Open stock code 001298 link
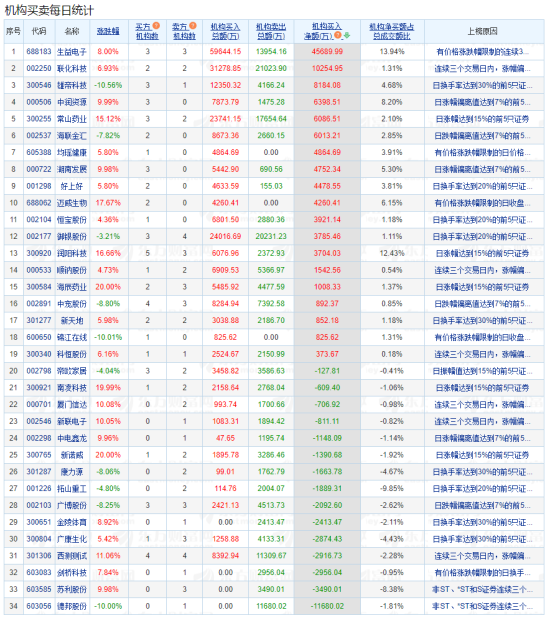Viewport: 550px width, 623px height. (39, 186)
